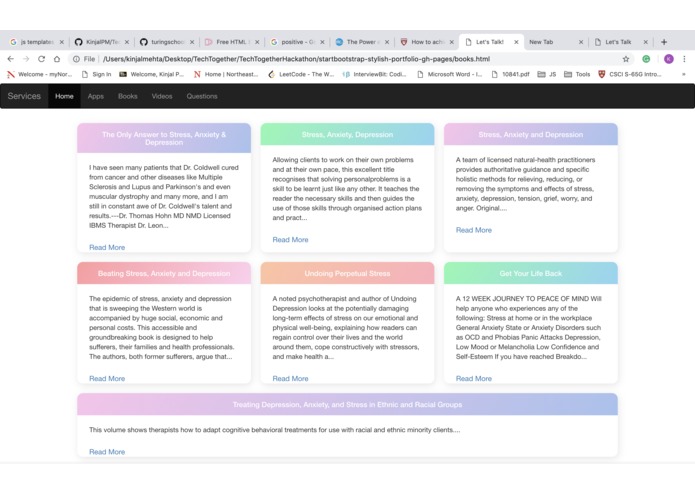This screenshot has height=494, width=695.
Task: Click 'Undoing Perpetual Stress' card header
Action: tap(348, 273)
